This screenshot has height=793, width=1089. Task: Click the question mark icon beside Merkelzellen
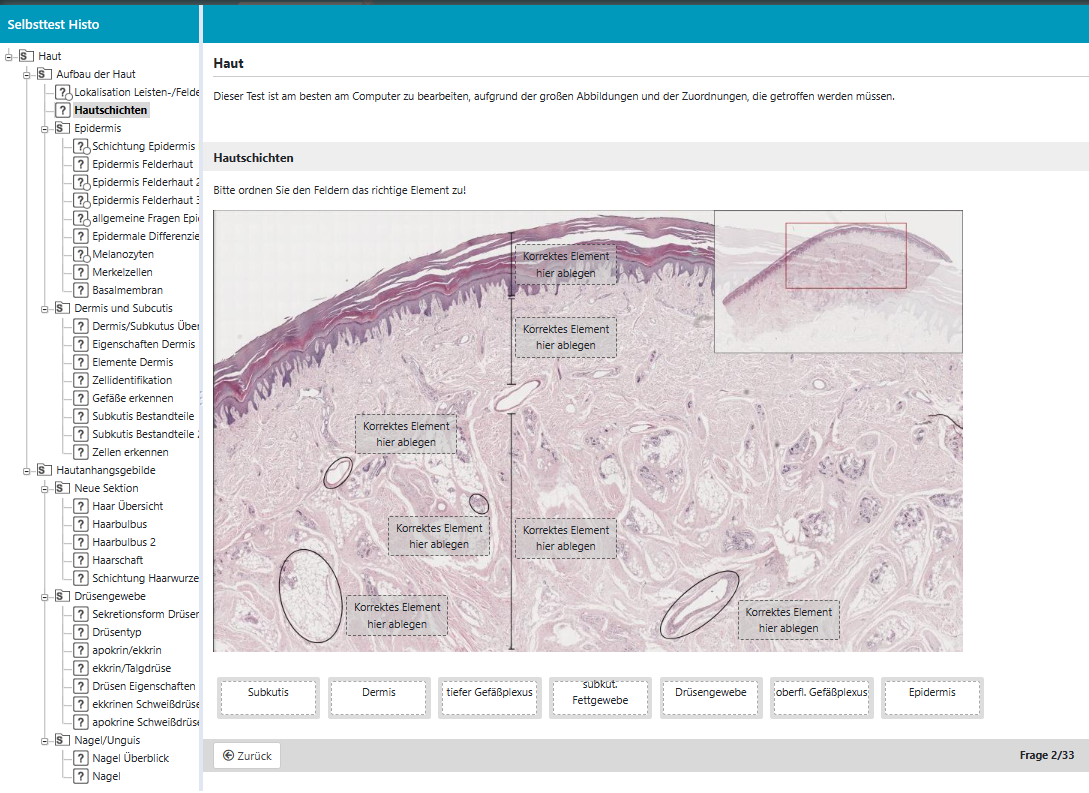coord(81,272)
